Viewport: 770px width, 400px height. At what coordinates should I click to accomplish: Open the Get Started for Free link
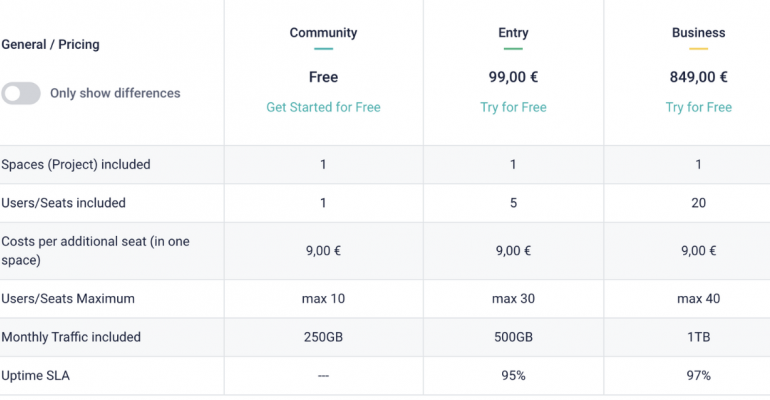323,107
